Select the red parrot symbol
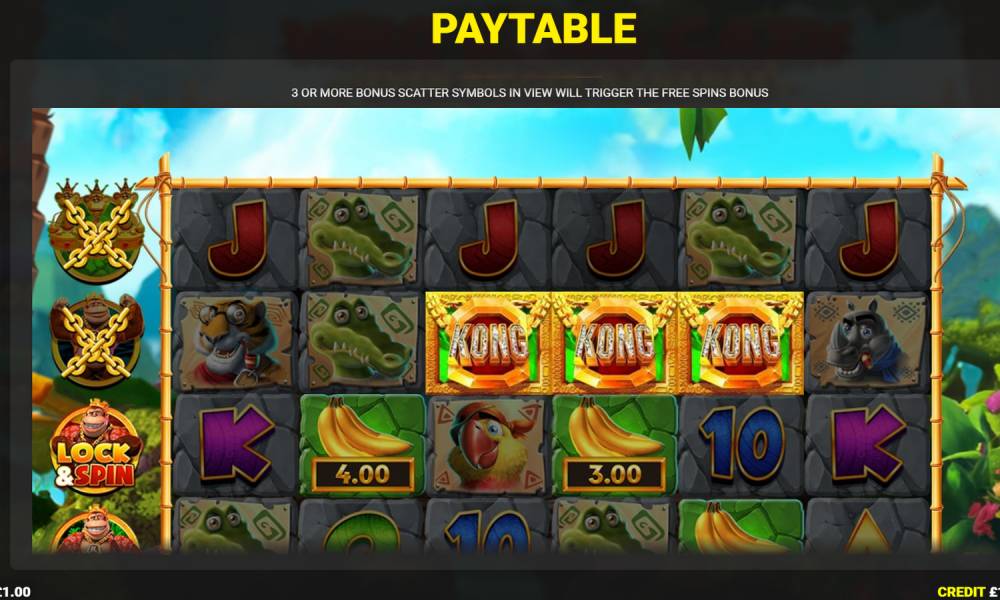This screenshot has height=600, width=1000. click(488, 445)
